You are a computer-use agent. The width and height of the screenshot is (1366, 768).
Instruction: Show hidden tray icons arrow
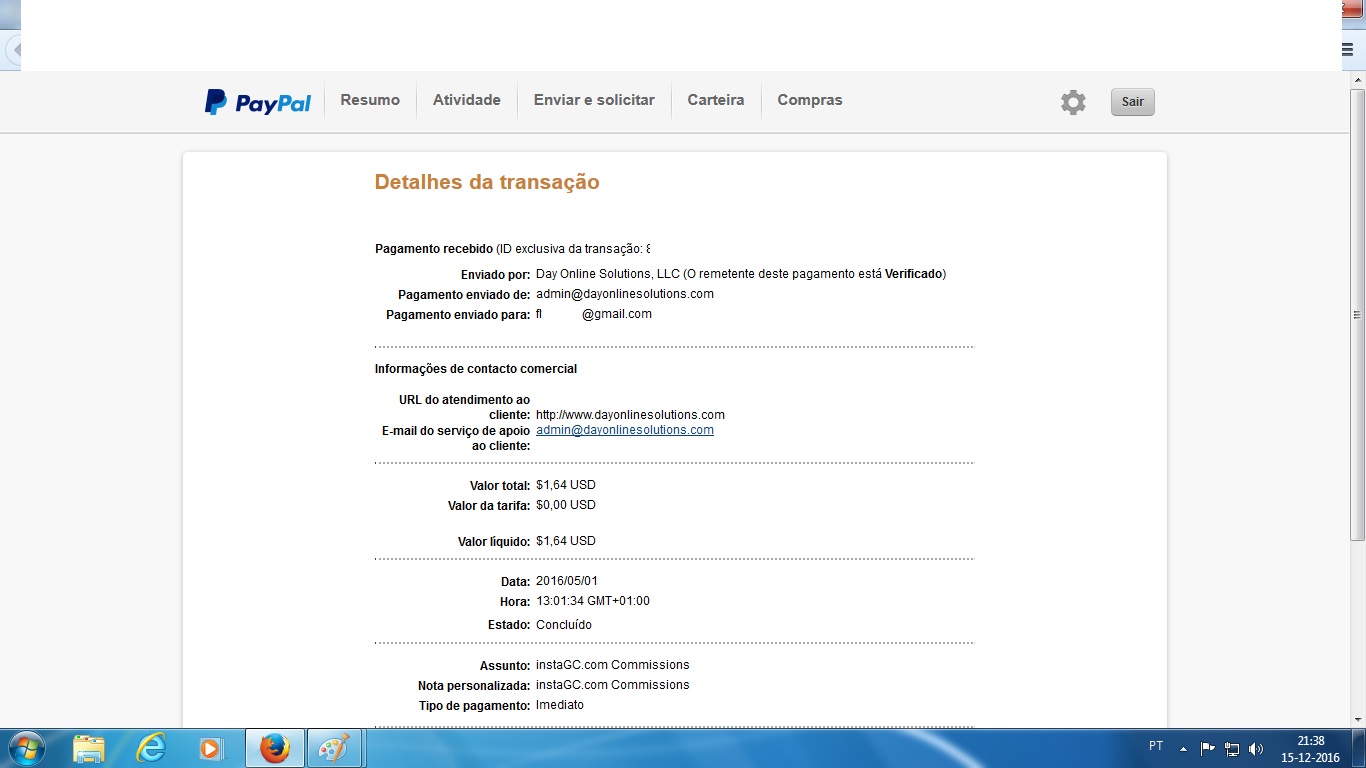tap(1184, 748)
